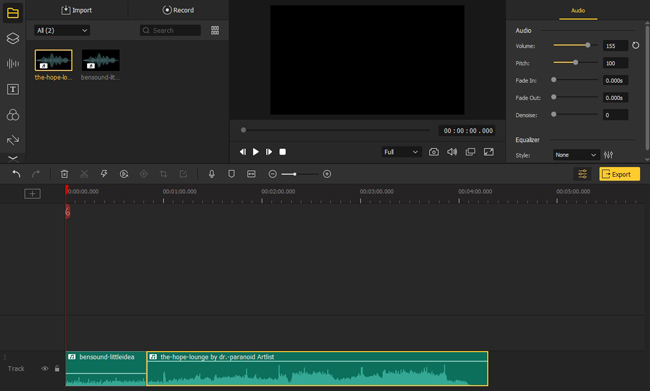Click the lightning bolt speed icon
The height and width of the screenshot is (391, 650).
(x=104, y=174)
